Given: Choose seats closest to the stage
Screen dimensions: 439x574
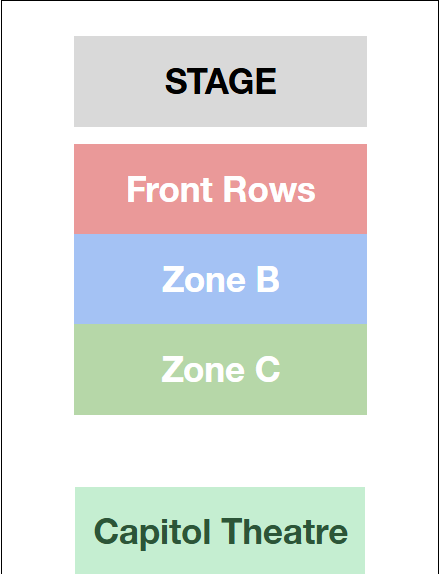Looking at the screenshot, I should click(x=220, y=189).
